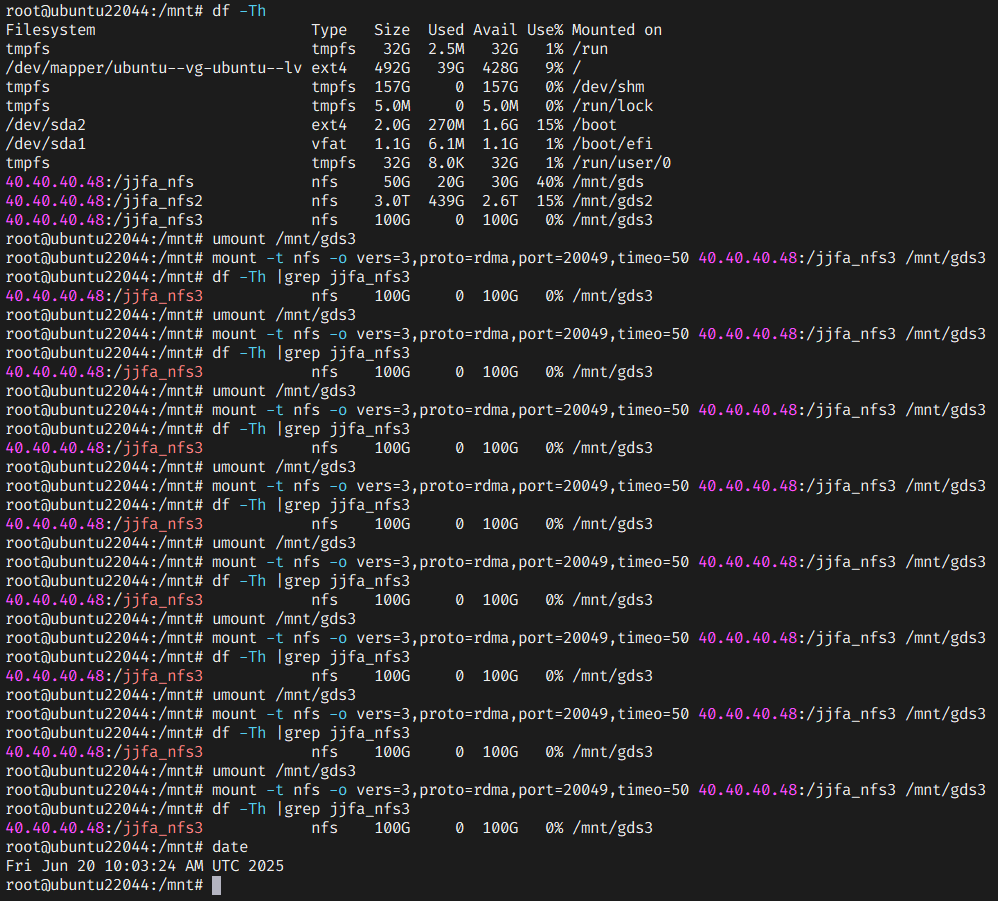Click the terminal cursor at last prompt

(x=216, y=885)
